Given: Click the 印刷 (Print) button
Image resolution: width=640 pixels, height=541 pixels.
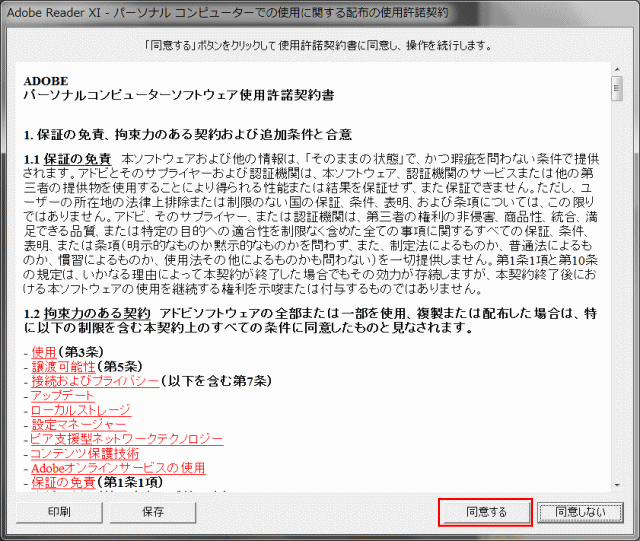Looking at the screenshot, I should pos(59,512).
